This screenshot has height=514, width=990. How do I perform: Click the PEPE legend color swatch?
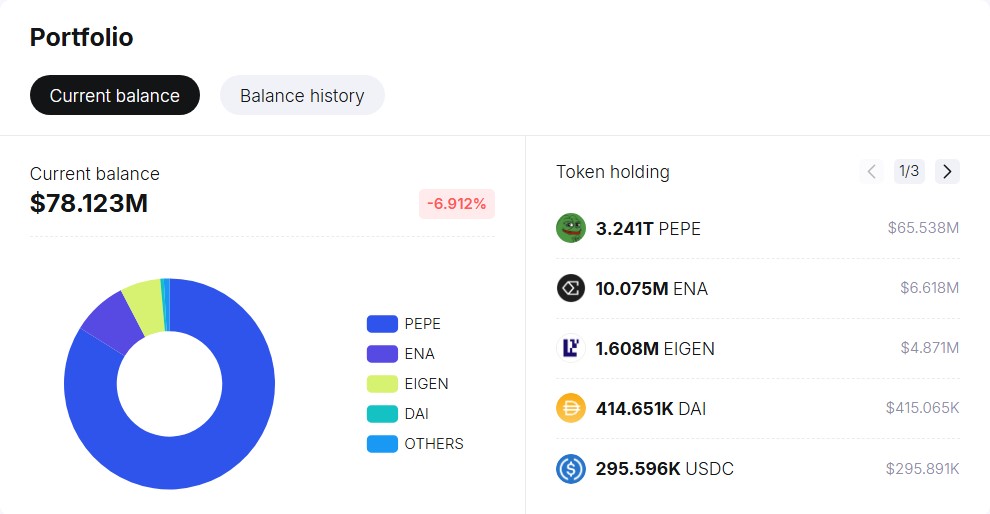382,324
